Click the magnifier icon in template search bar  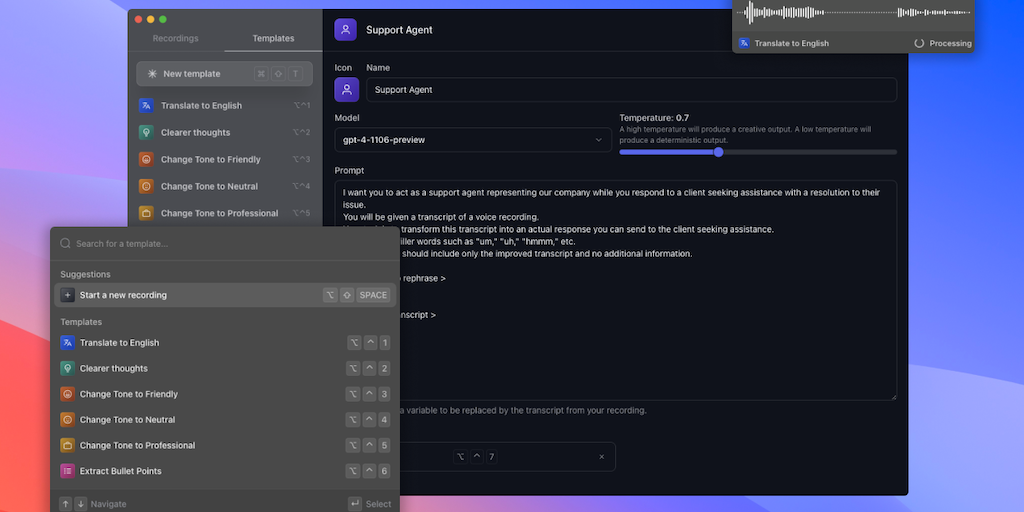[65, 243]
